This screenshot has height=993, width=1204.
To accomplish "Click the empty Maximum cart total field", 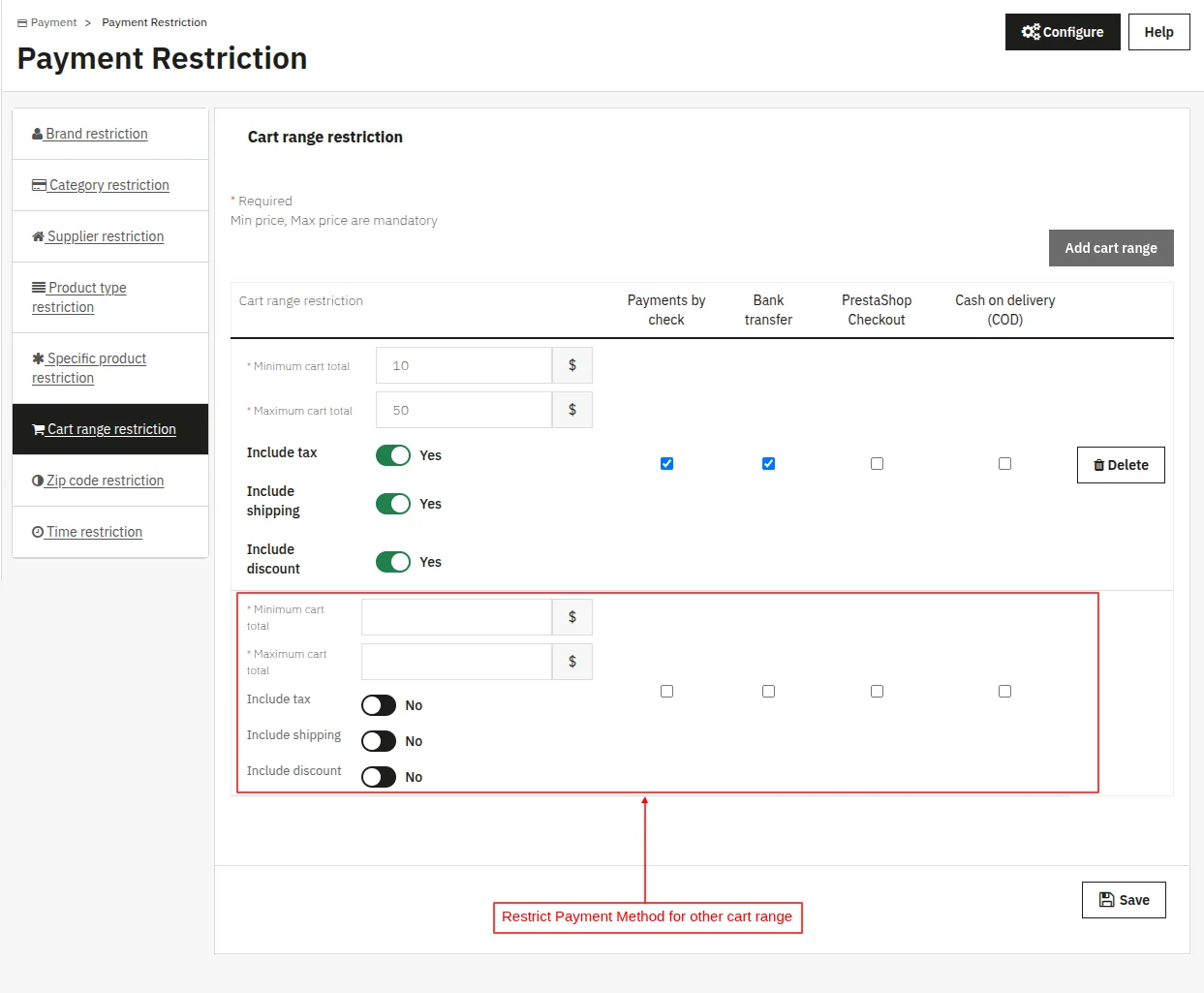I will 457,662.
